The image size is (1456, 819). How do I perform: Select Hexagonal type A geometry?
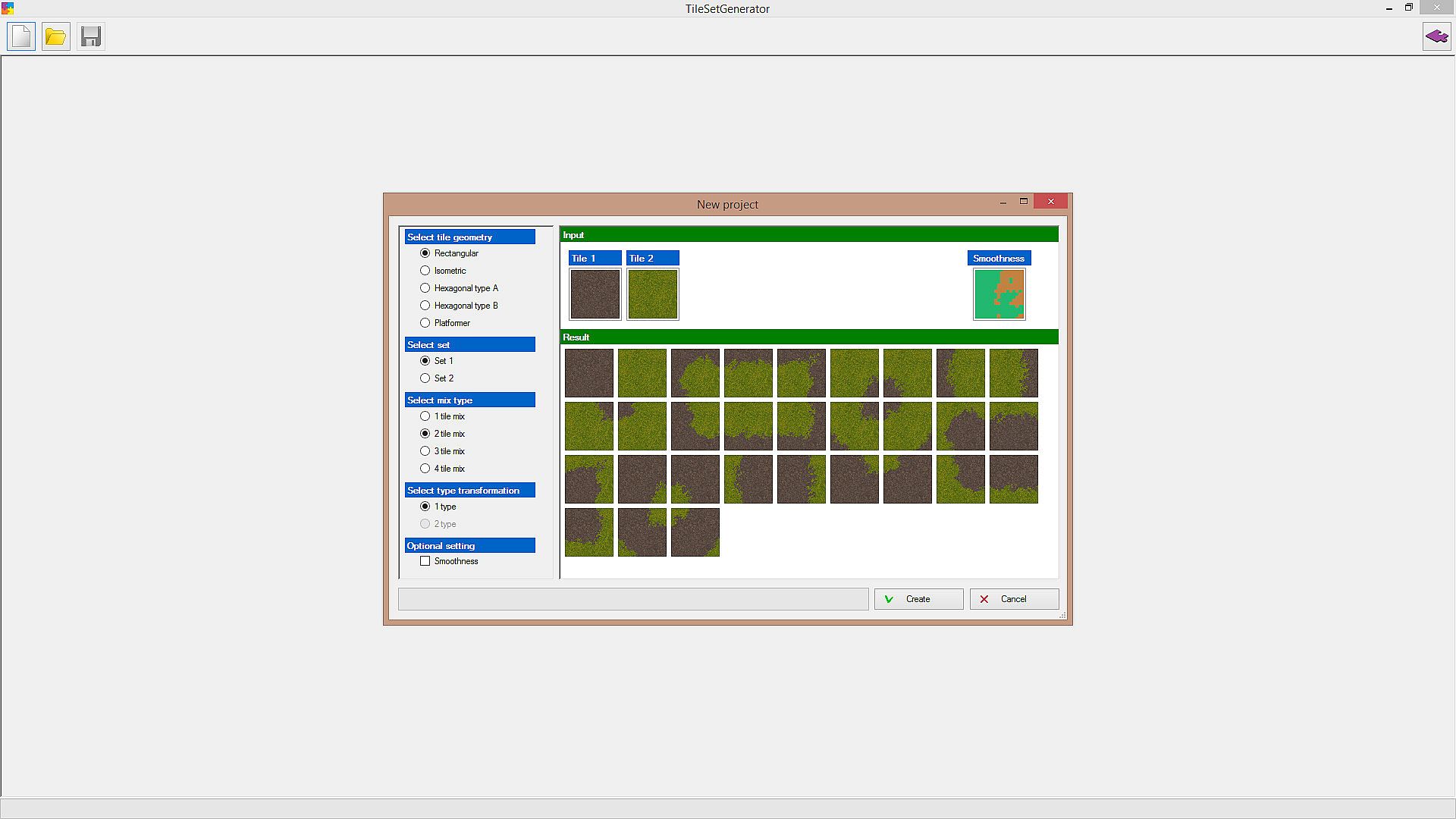point(425,288)
